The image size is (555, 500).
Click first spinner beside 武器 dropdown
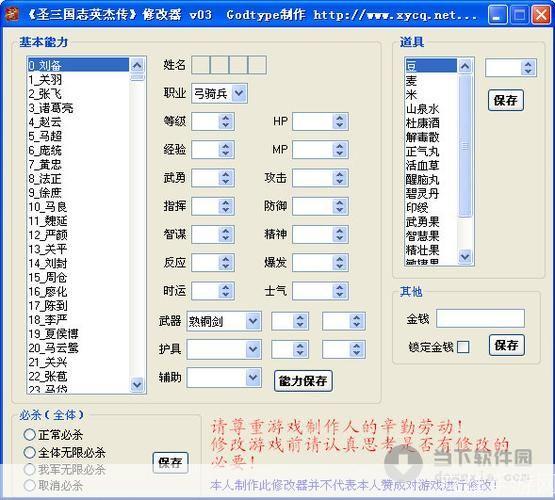point(290,321)
